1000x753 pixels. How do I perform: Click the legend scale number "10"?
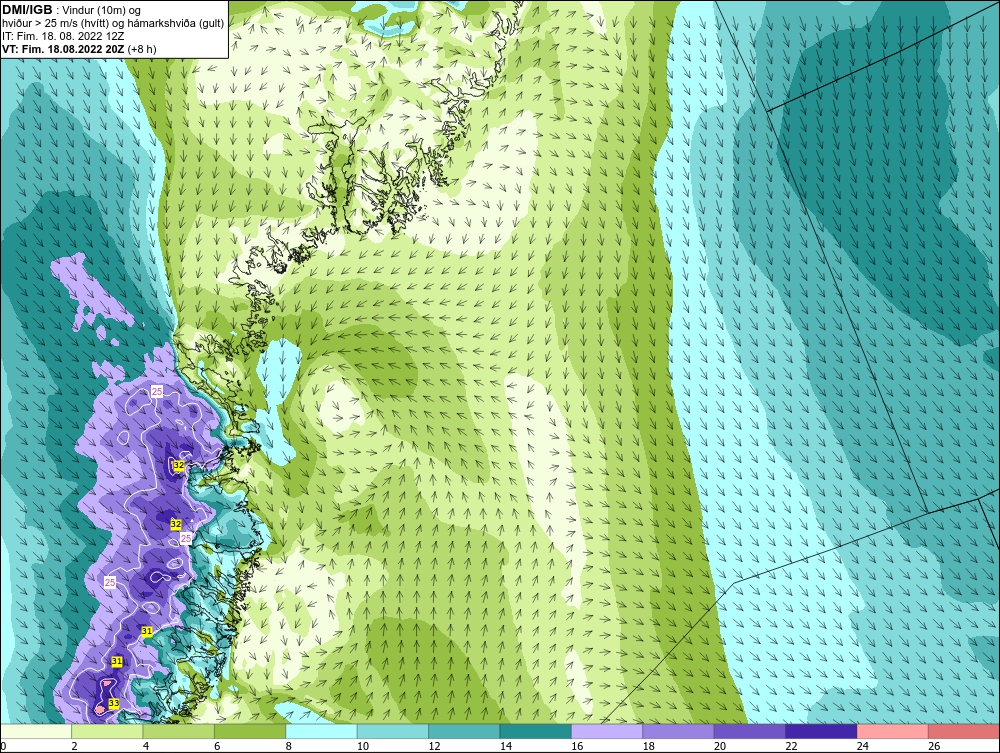(x=363, y=747)
